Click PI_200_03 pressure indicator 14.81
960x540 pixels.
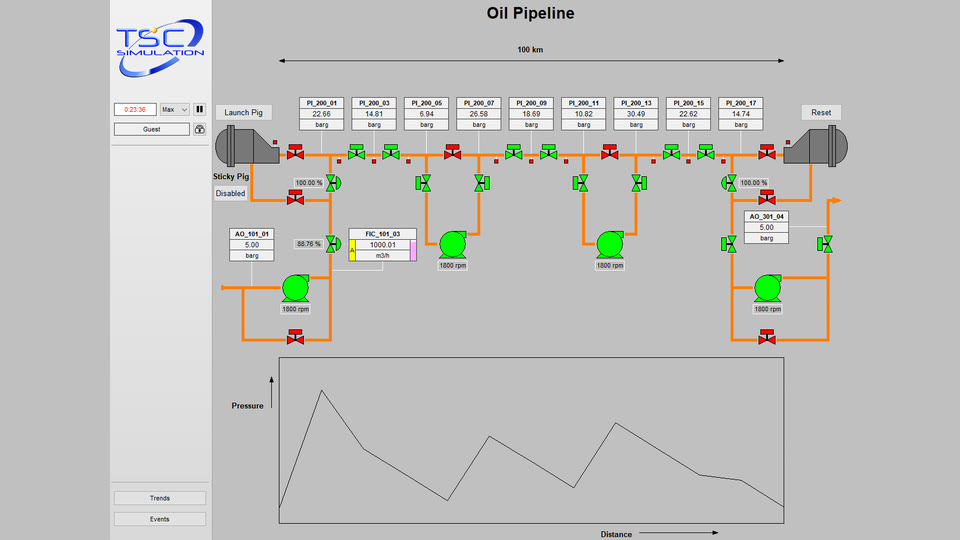pyautogui.click(x=374, y=114)
